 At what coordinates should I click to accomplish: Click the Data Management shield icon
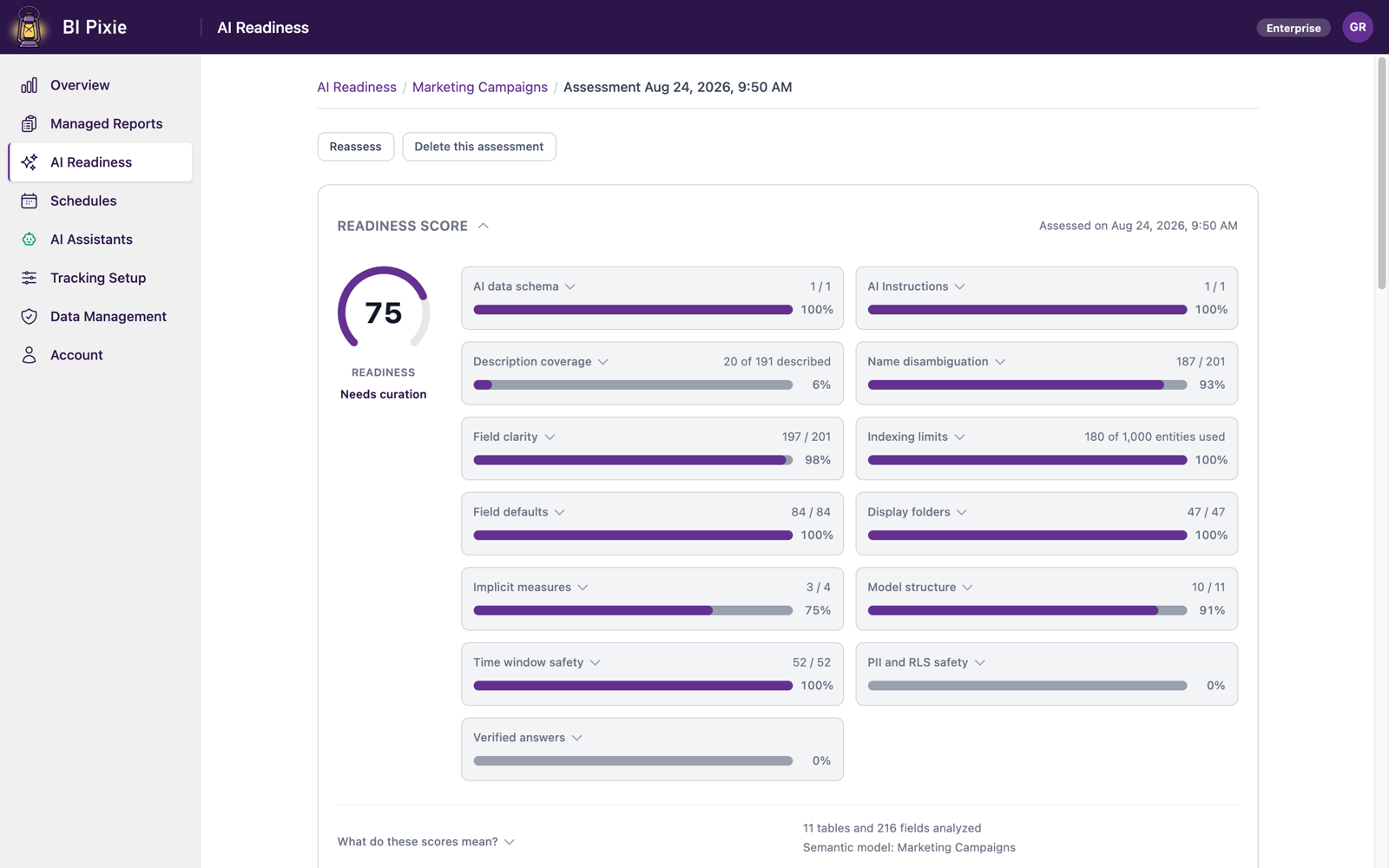pos(30,317)
